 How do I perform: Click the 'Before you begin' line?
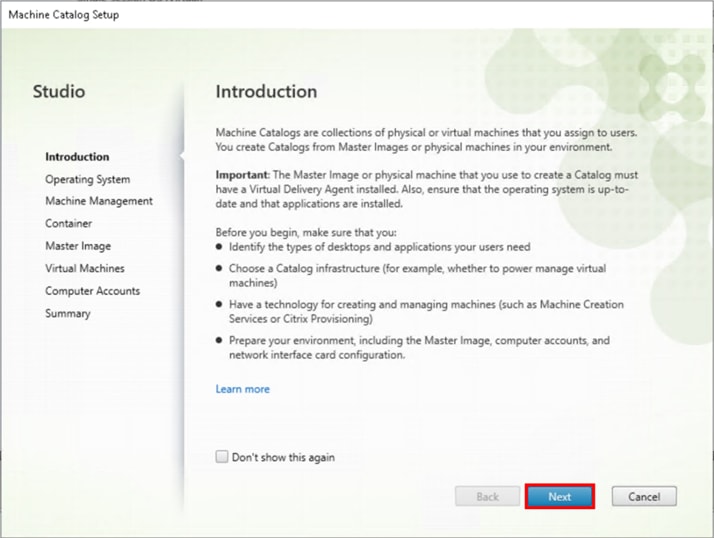coord(306,232)
